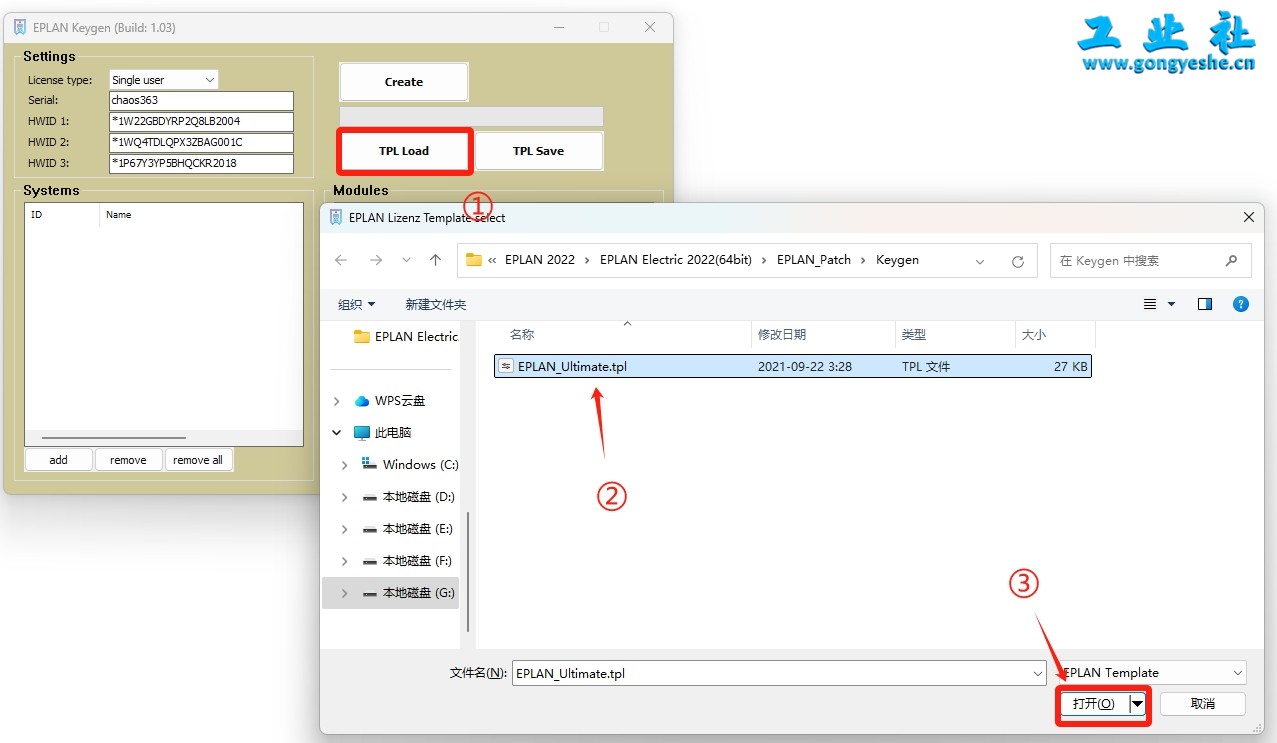Open the view layout options icon
The height and width of the screenshot is (743, 1277).
[1150, 304]
